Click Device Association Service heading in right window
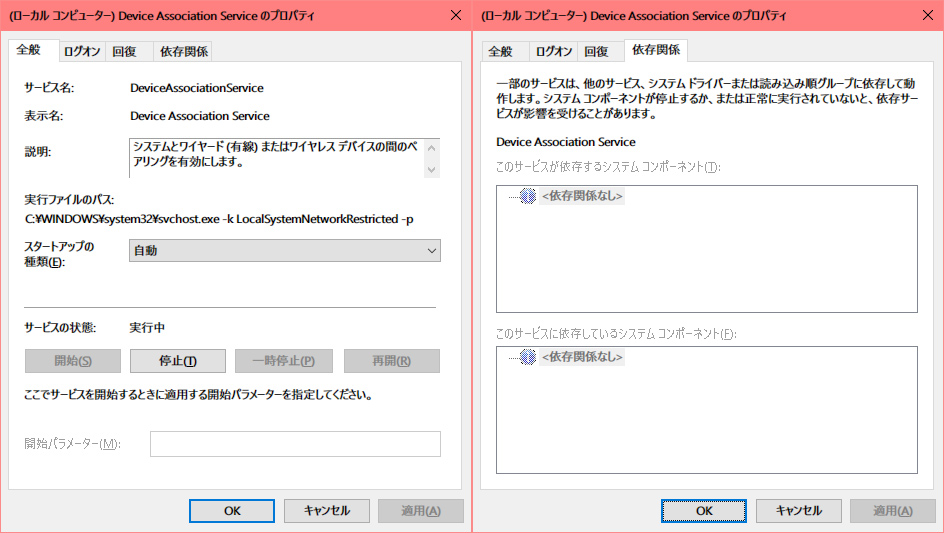 pyautogui.click(x=566, y=142)
